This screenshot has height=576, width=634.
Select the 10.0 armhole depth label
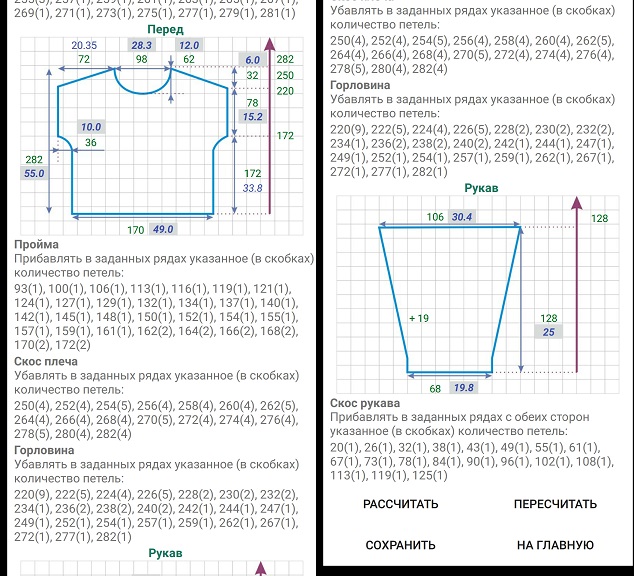(x=91, y=127)
